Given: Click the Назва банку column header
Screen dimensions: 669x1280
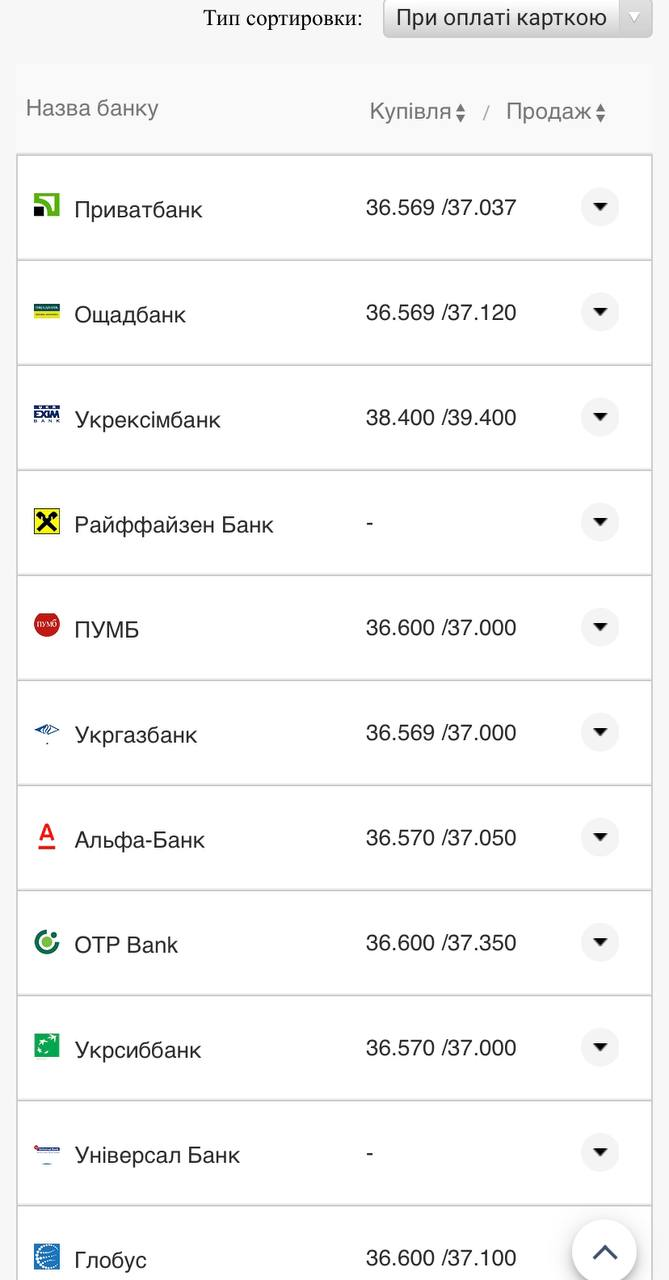Looking at the screenshot, I should point(92,108).
